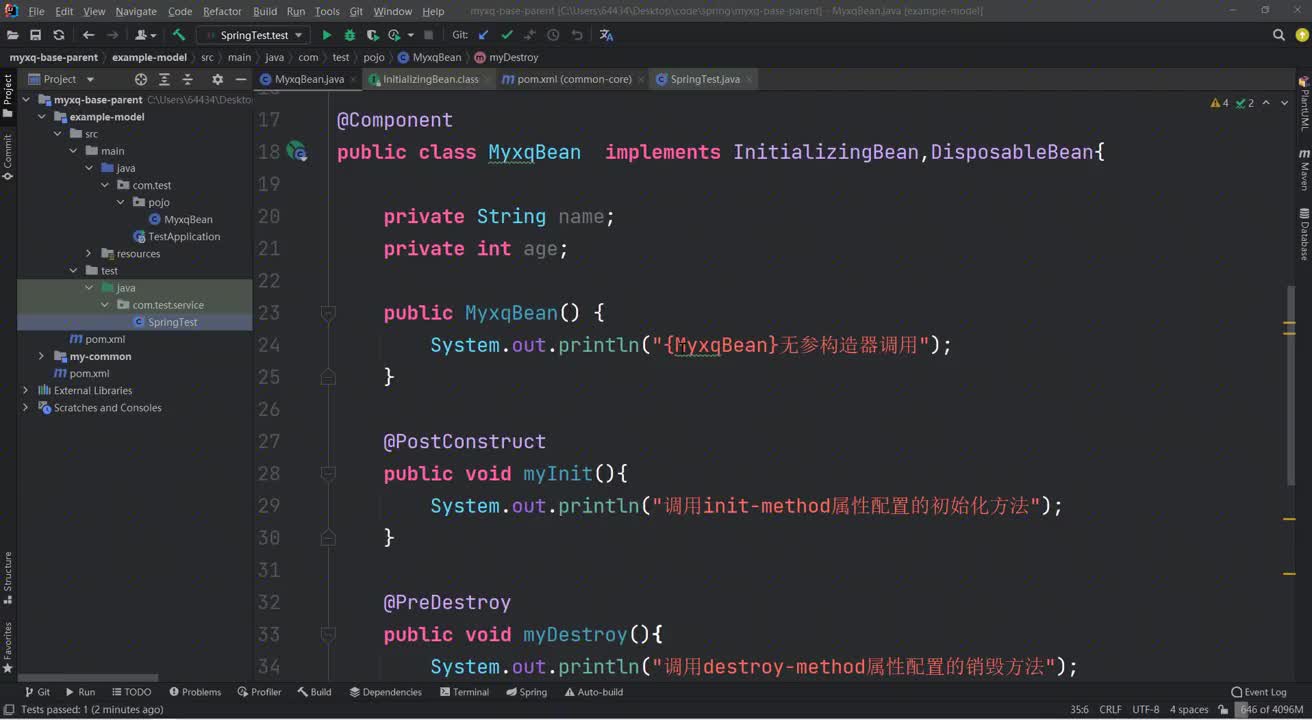Fold the MyxqBean constructor at line 23

[327, 313]
